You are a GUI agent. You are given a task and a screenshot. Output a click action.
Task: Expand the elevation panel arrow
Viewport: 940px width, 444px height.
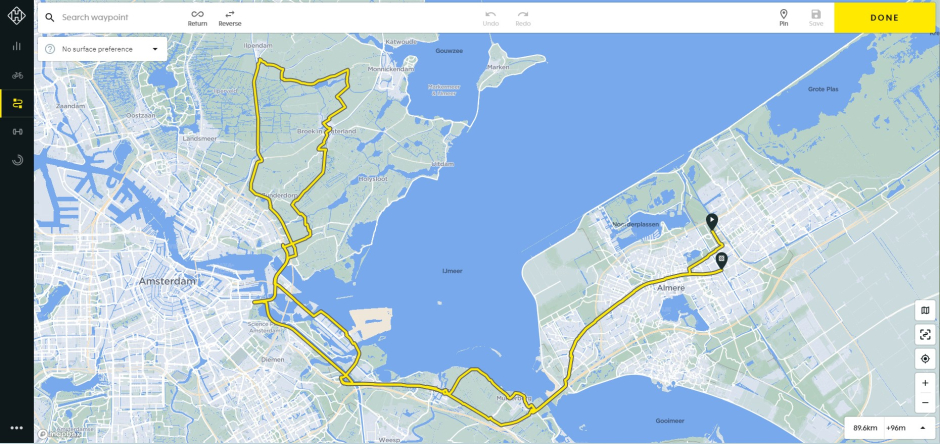(922, 428)
